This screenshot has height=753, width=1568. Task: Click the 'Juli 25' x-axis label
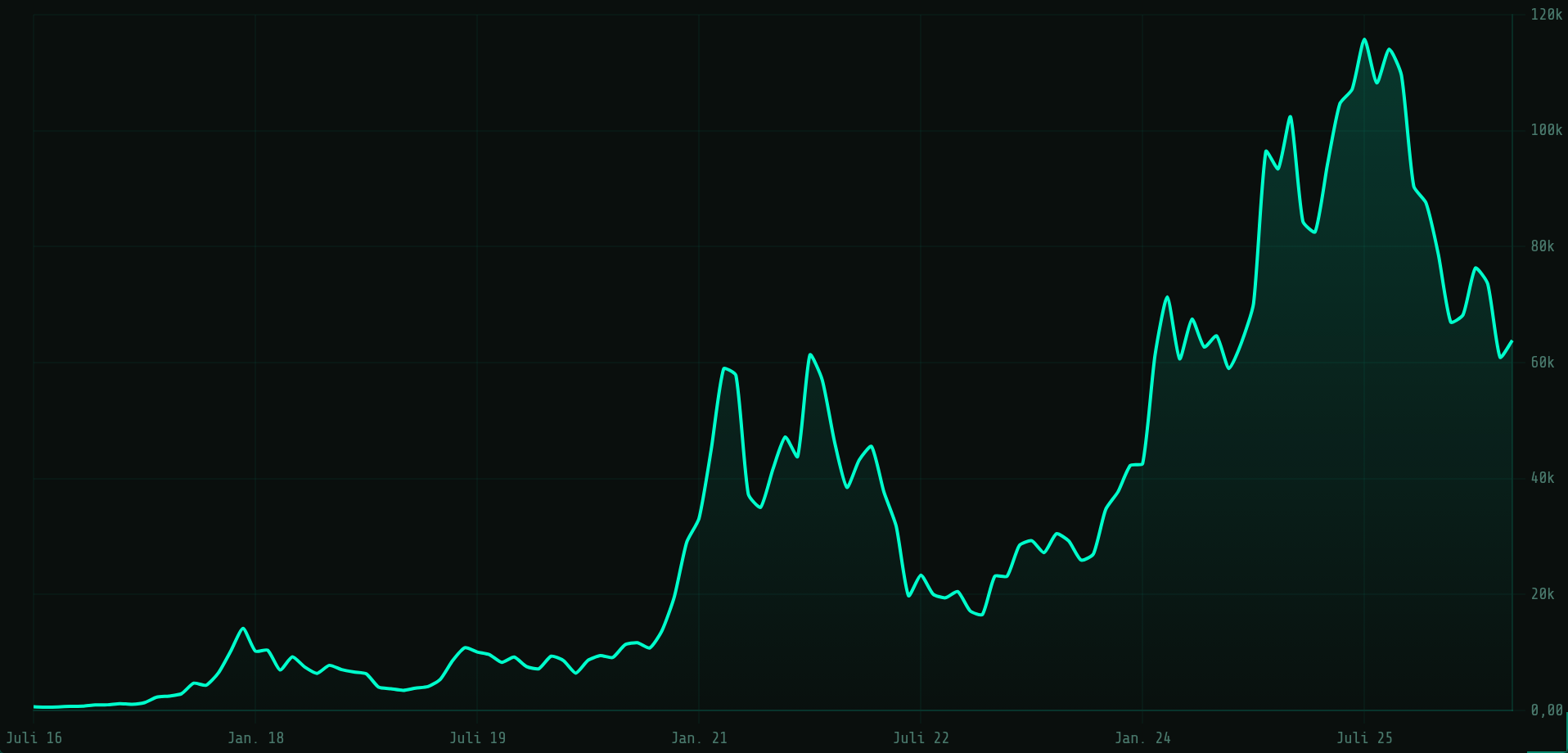click(1364, 738)
